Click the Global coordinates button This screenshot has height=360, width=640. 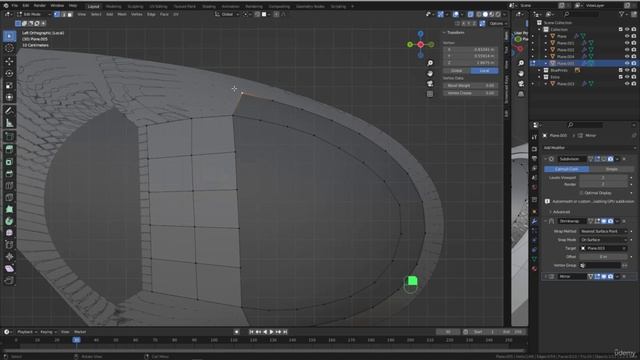tap(457, 71)
